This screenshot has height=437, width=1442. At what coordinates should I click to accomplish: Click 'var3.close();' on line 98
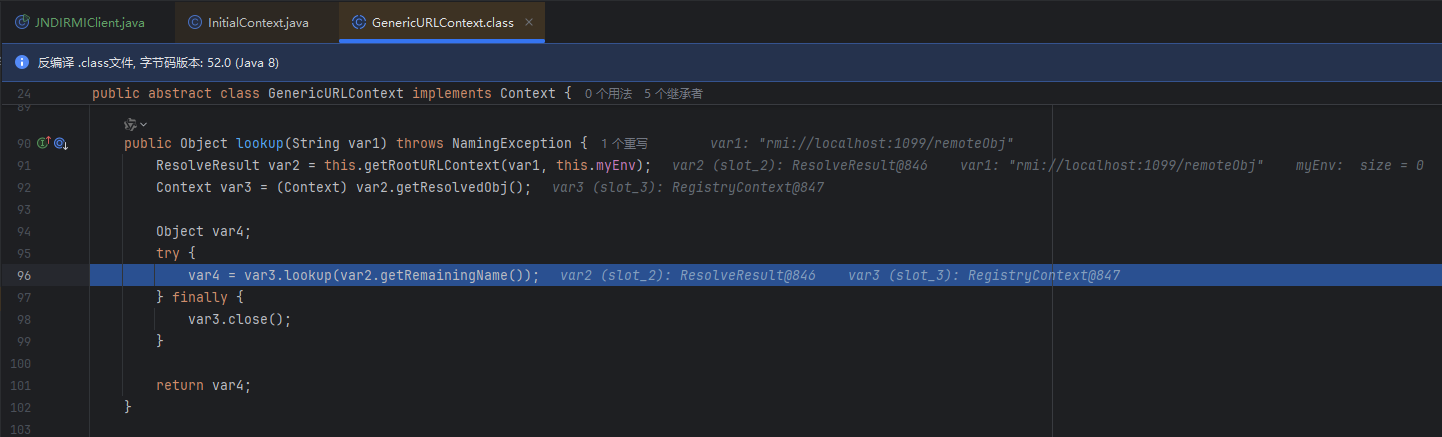tap(239, 319)
